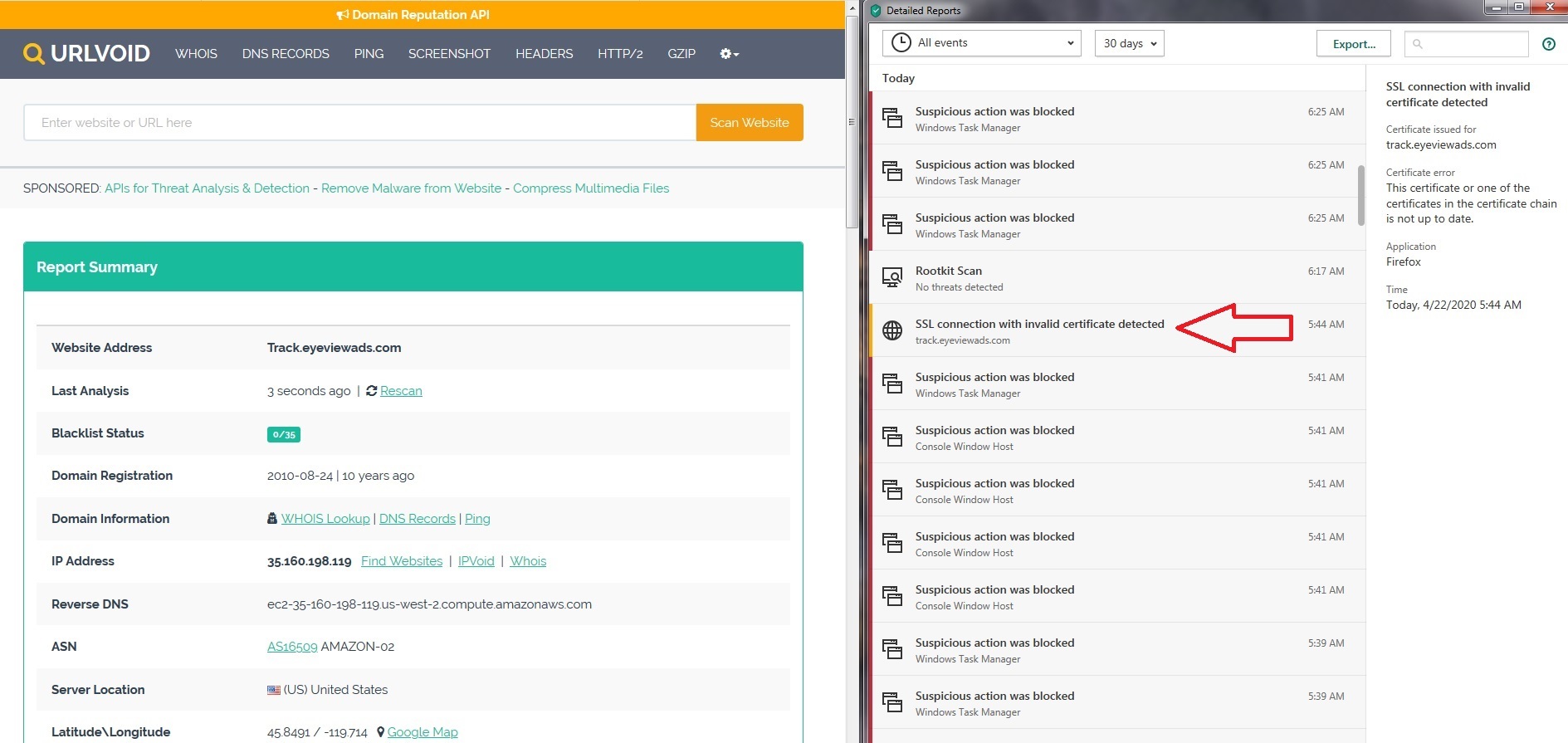Open the settings gear dropdown in URLVoid navbar
The height and width of the screenshot is (743, 1568).
pyautogui.click(x=729, y=54)
